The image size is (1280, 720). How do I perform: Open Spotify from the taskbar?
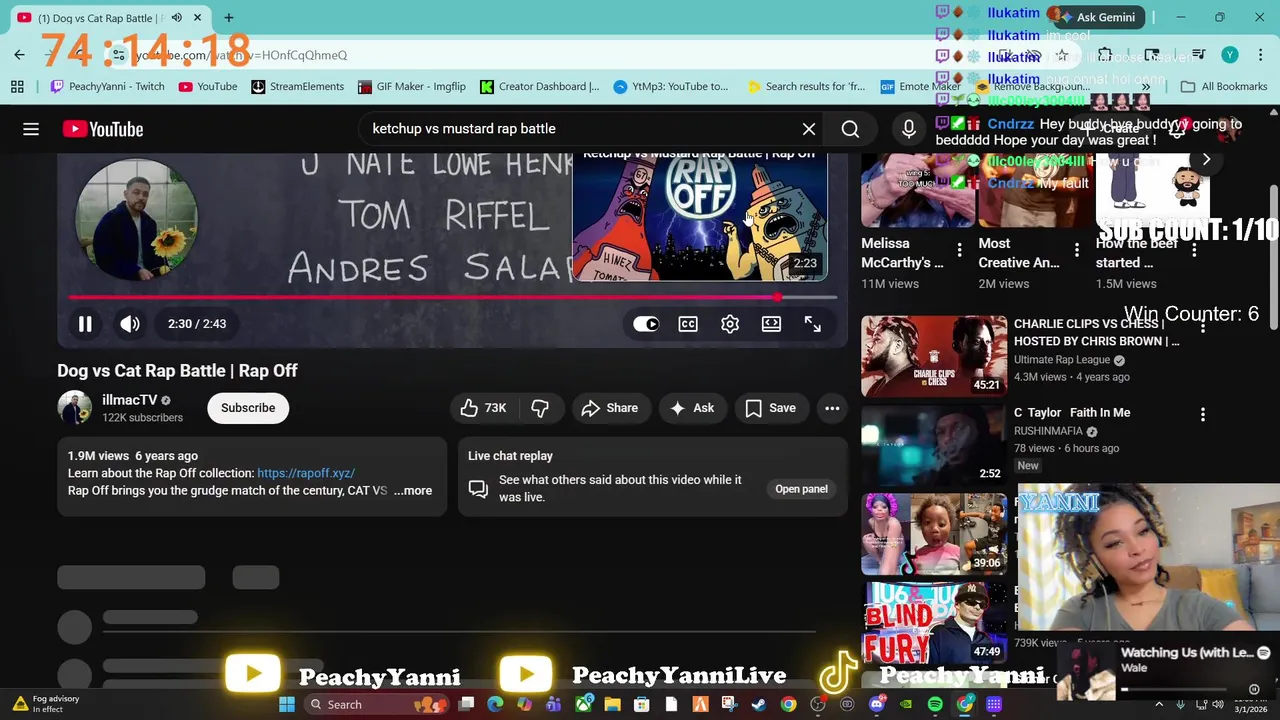click(x=935, y=705)
